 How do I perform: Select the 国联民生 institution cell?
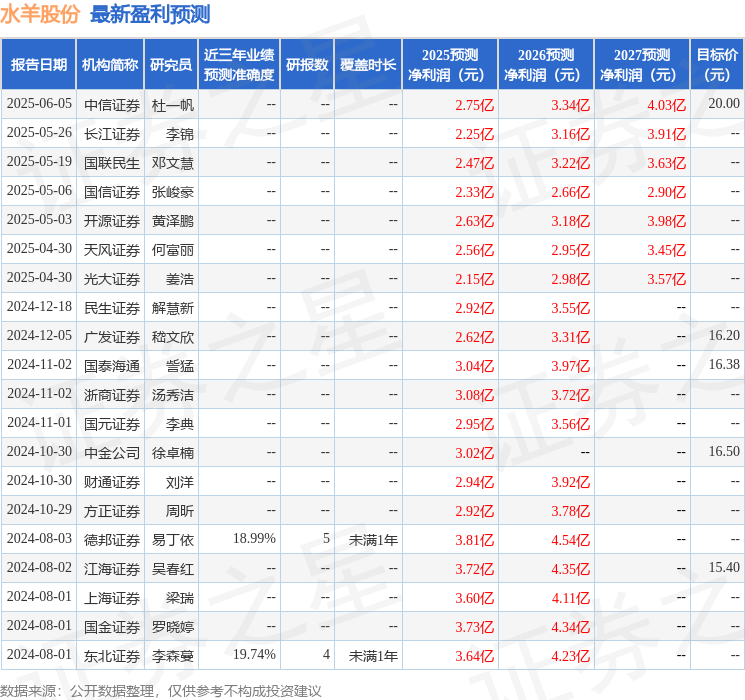[112, 163]
